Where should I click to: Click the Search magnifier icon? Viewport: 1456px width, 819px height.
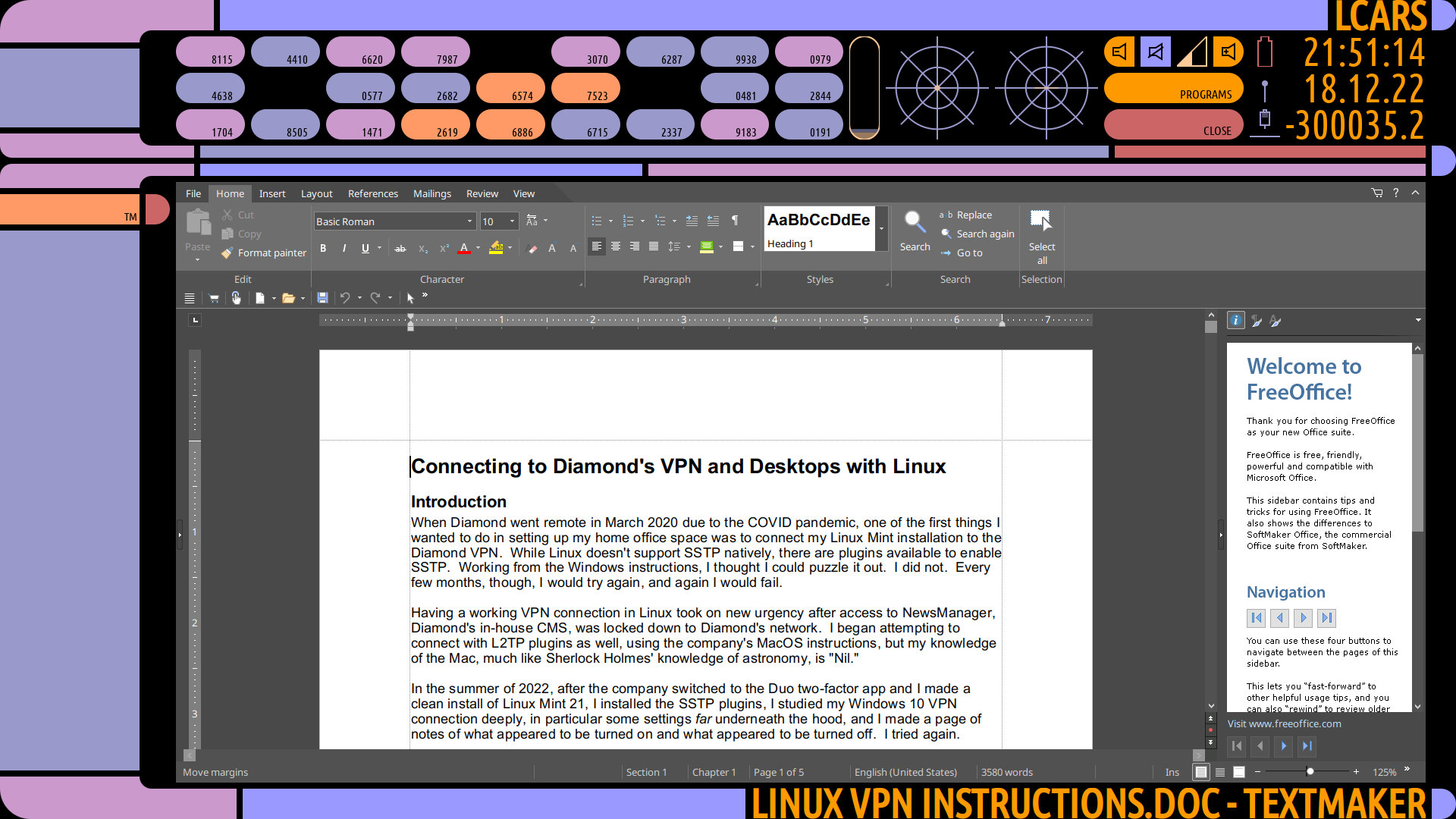(915, 222)
